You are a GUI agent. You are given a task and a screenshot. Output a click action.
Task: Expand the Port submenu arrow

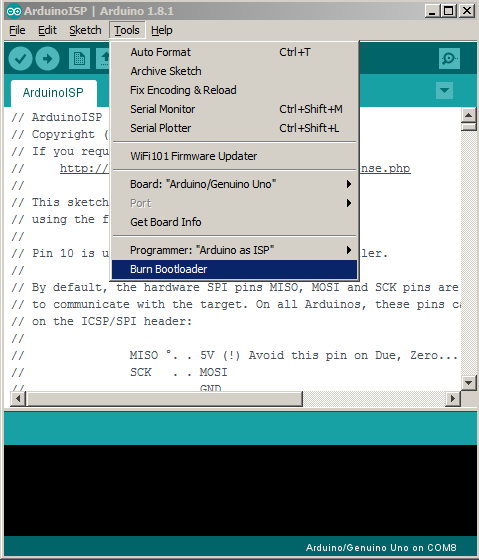point(349,203)
